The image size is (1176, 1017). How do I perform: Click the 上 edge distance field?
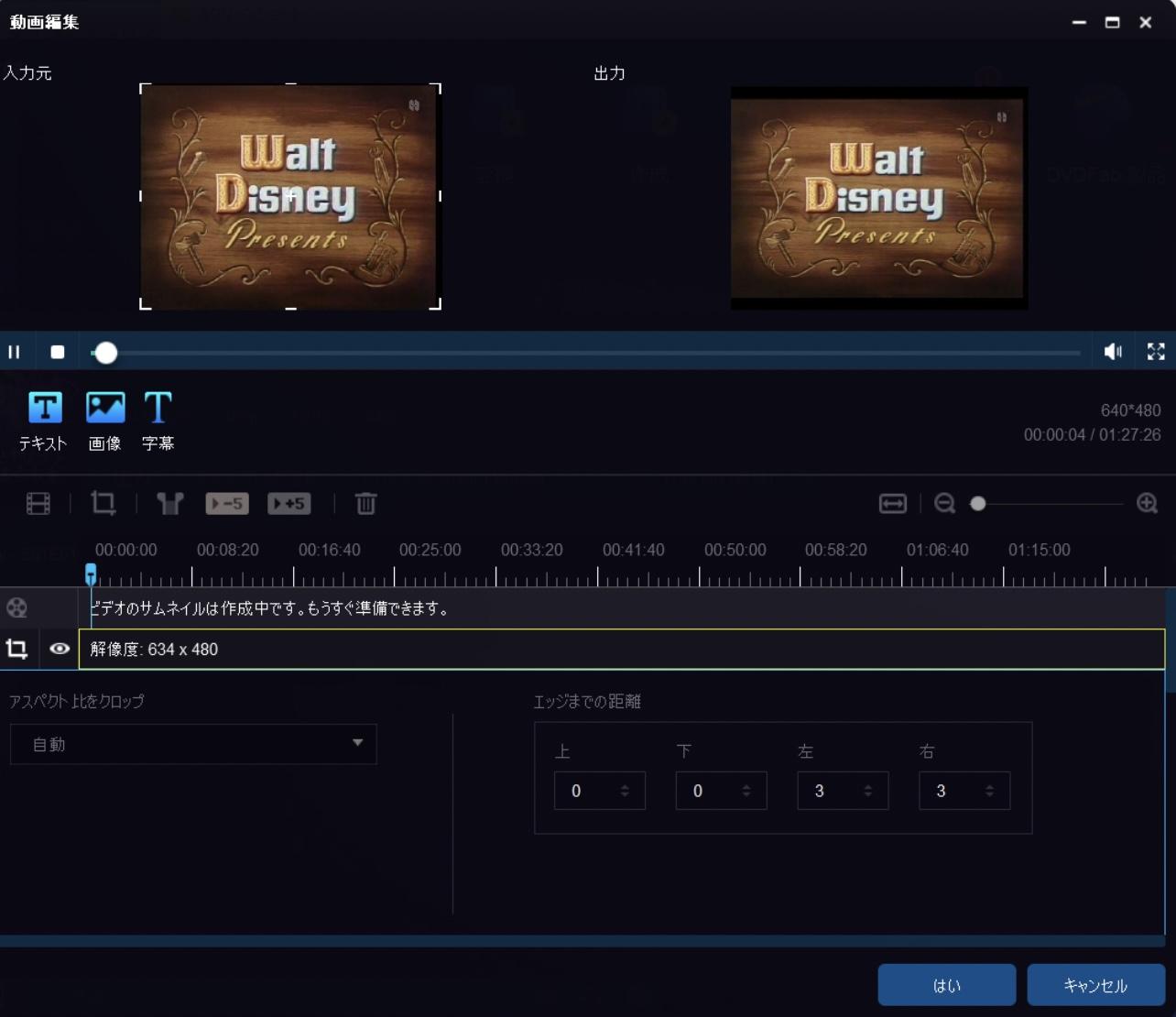600,791
